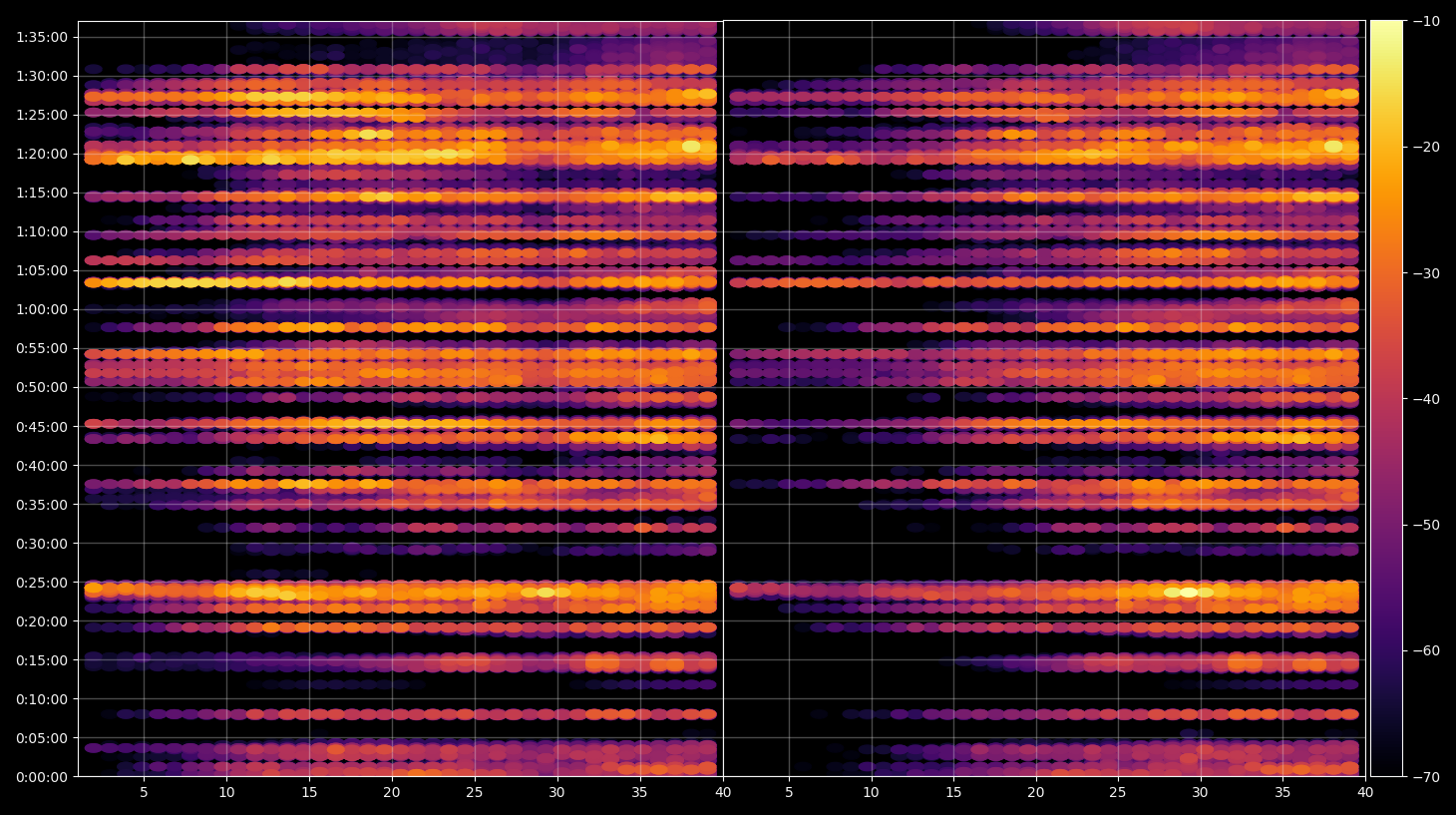Select the 0:15:00 tick label

(x=42, y=660)
